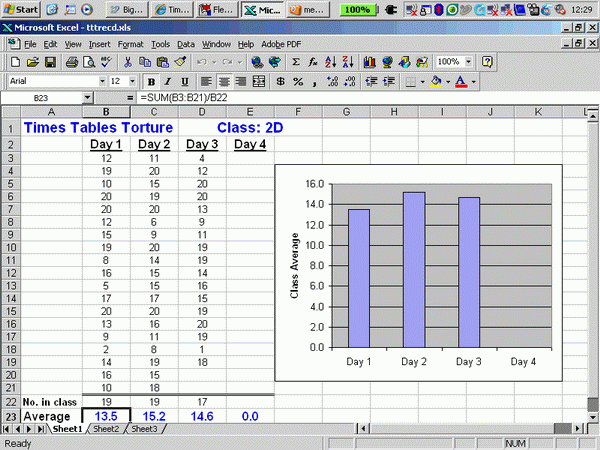Select the column B header
600x450 pixels.
[x=106, y=112]
